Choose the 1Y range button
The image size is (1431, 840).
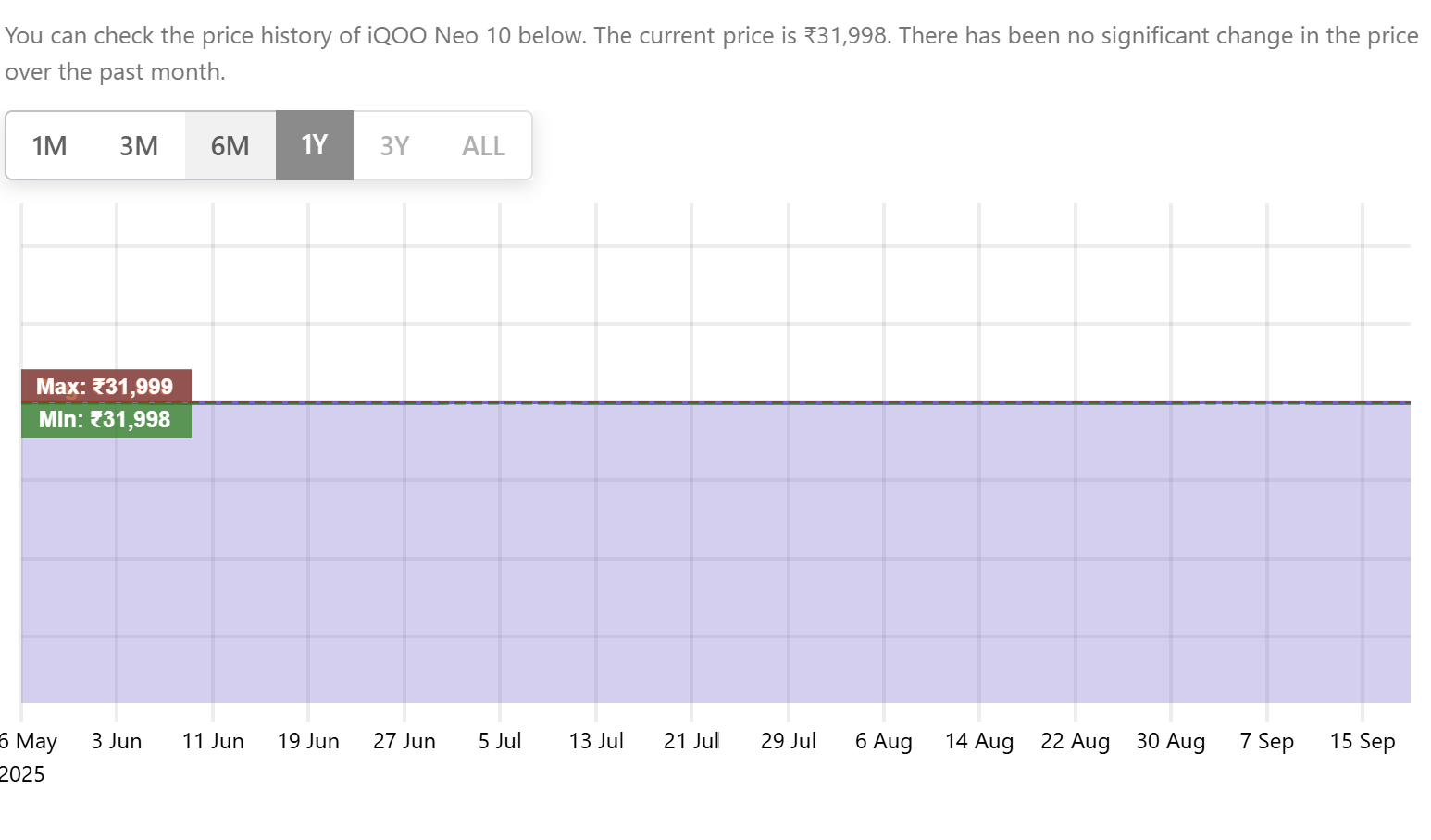click(315, 145)
